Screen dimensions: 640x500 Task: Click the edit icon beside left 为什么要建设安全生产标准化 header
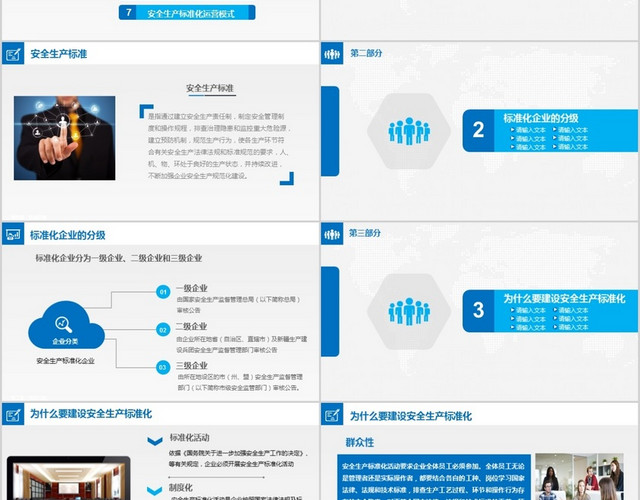(x=13, y=415)
